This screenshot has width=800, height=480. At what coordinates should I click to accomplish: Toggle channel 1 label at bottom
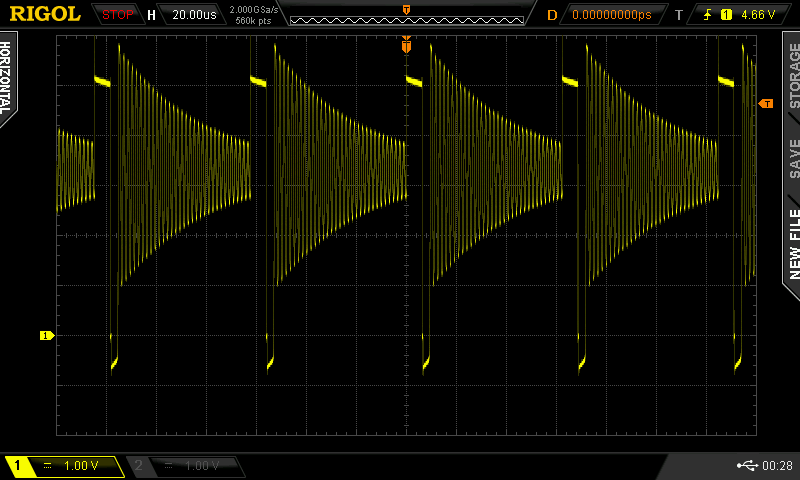[17, 465]
